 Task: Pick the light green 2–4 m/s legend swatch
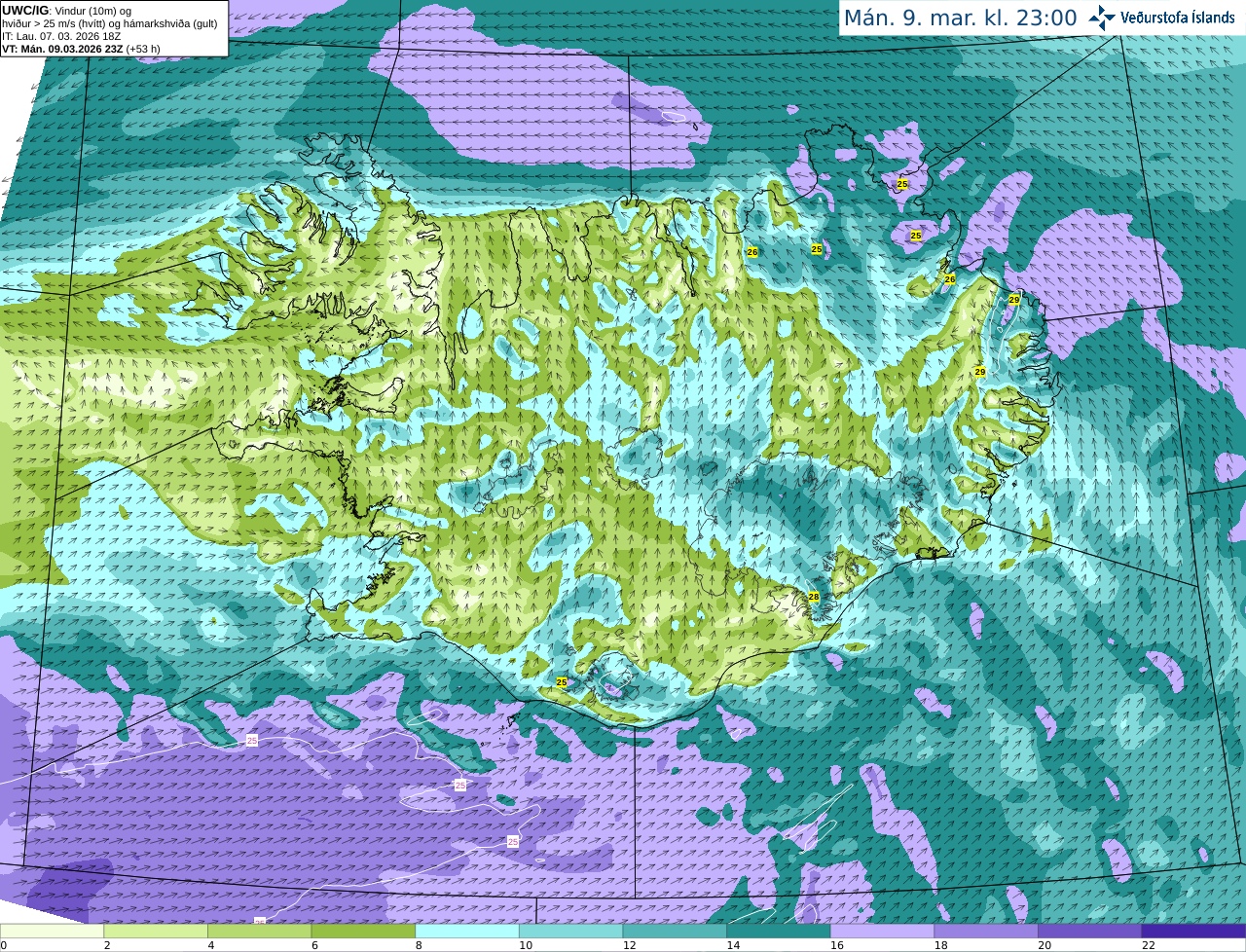[156, 931]
